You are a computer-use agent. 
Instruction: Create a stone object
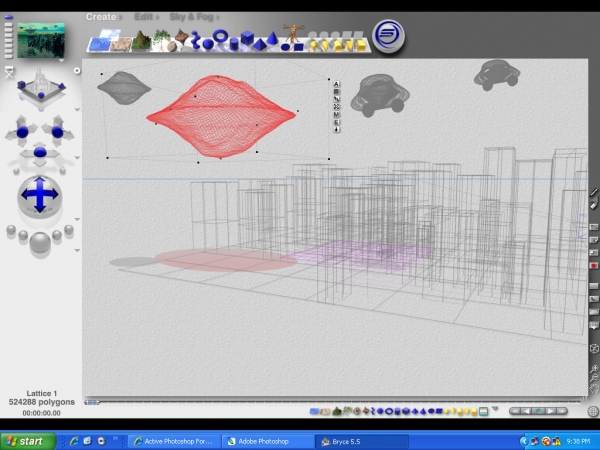172,46
